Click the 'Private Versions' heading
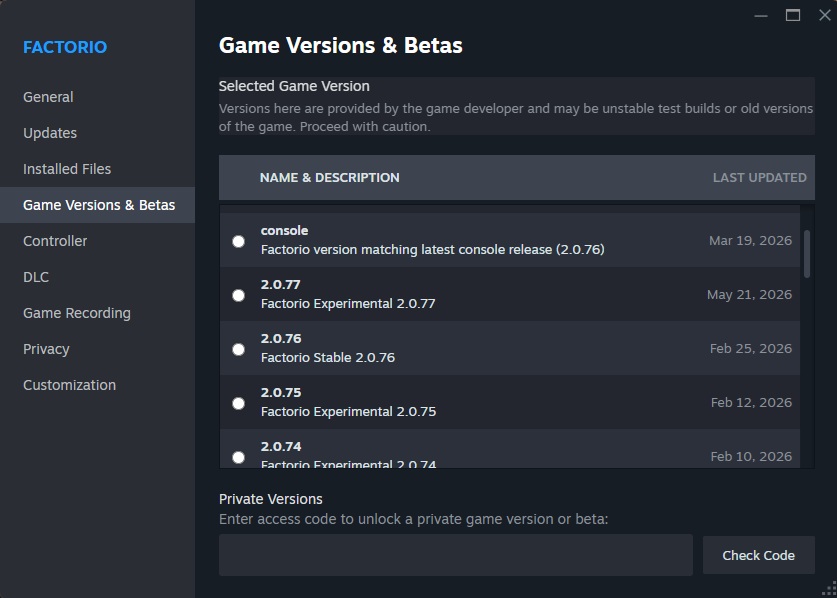Image resolution: width=837 pixels, height=598 pixels. click(x=271, y=499)
